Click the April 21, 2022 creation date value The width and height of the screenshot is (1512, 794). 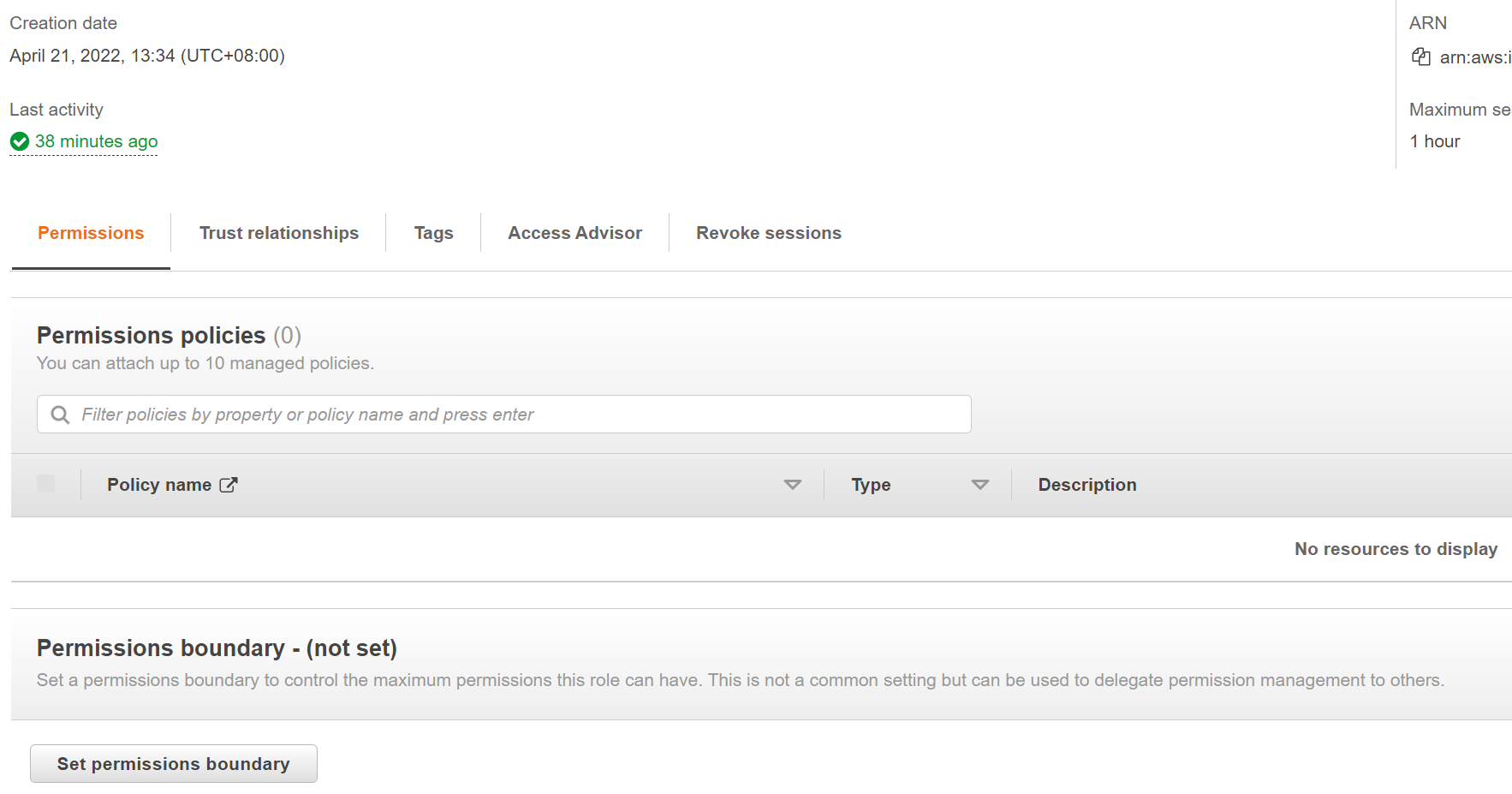[x=147, y=56]
